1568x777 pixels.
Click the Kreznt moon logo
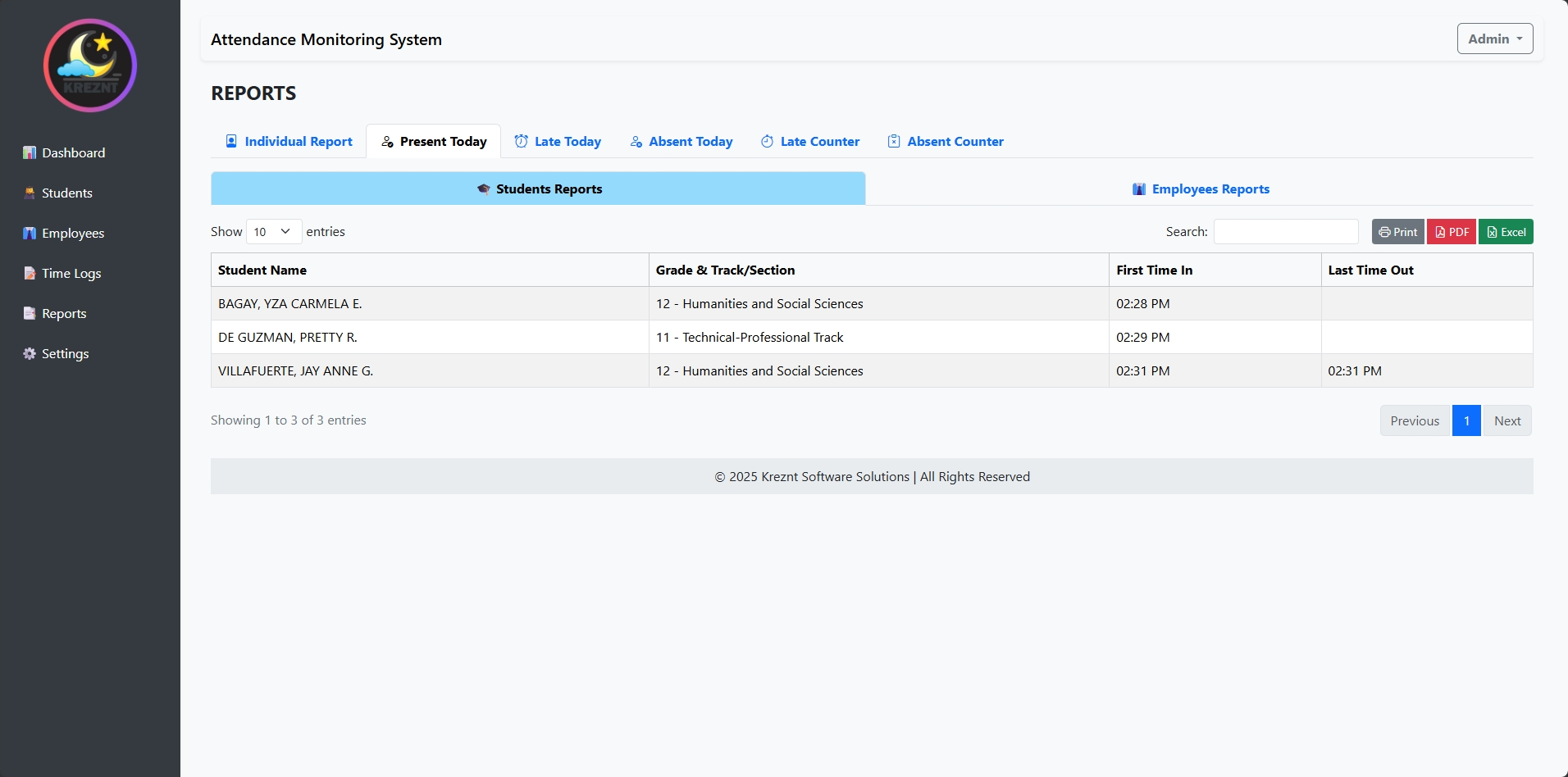(x=90, y=66)
